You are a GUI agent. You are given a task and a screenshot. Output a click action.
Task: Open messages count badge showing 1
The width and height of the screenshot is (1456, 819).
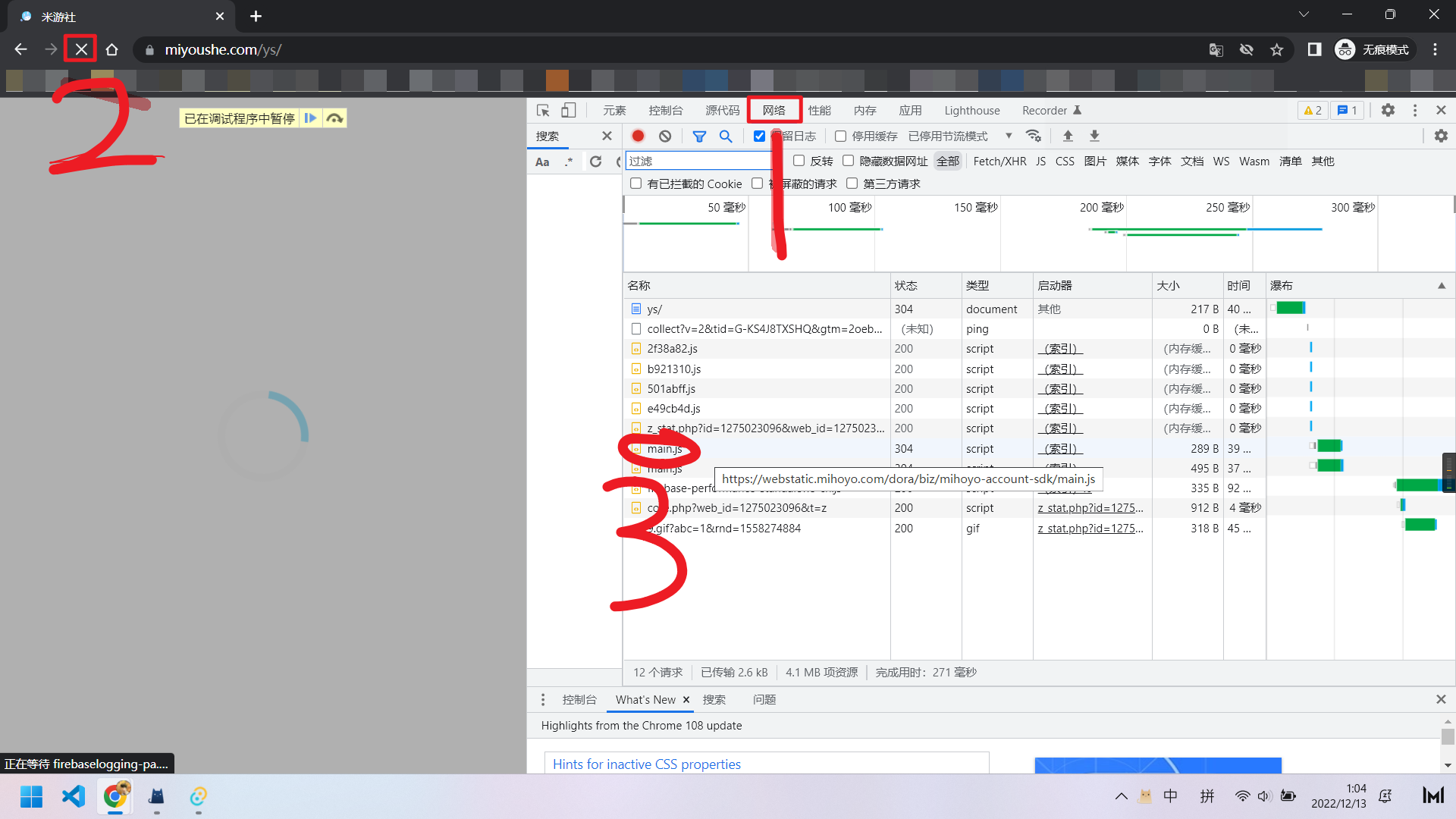click(1348, 111)
